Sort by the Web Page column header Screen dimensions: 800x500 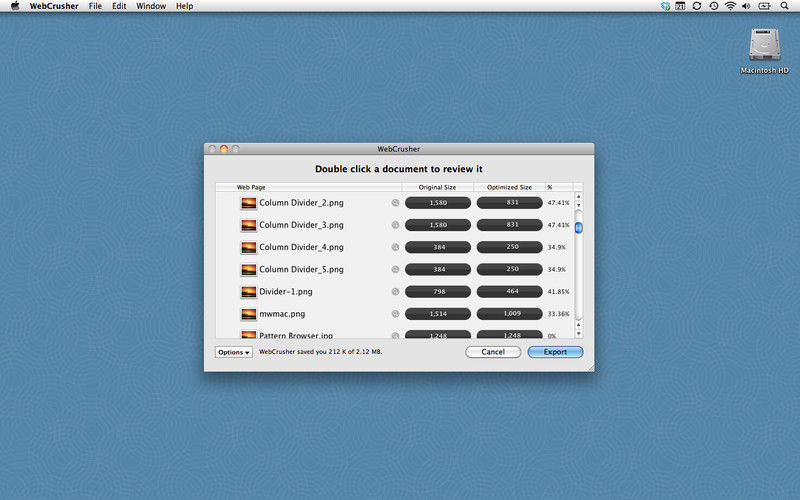pos(309,187)
